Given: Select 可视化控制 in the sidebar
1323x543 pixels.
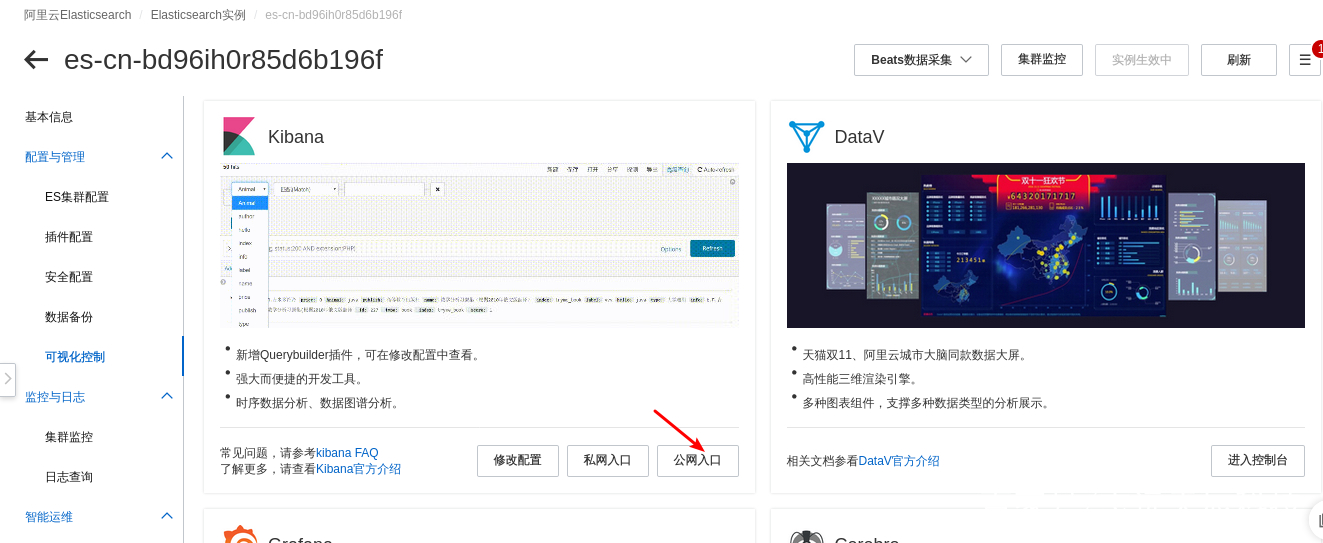Looking at the screenshot, I should click(x=75, y=357).
